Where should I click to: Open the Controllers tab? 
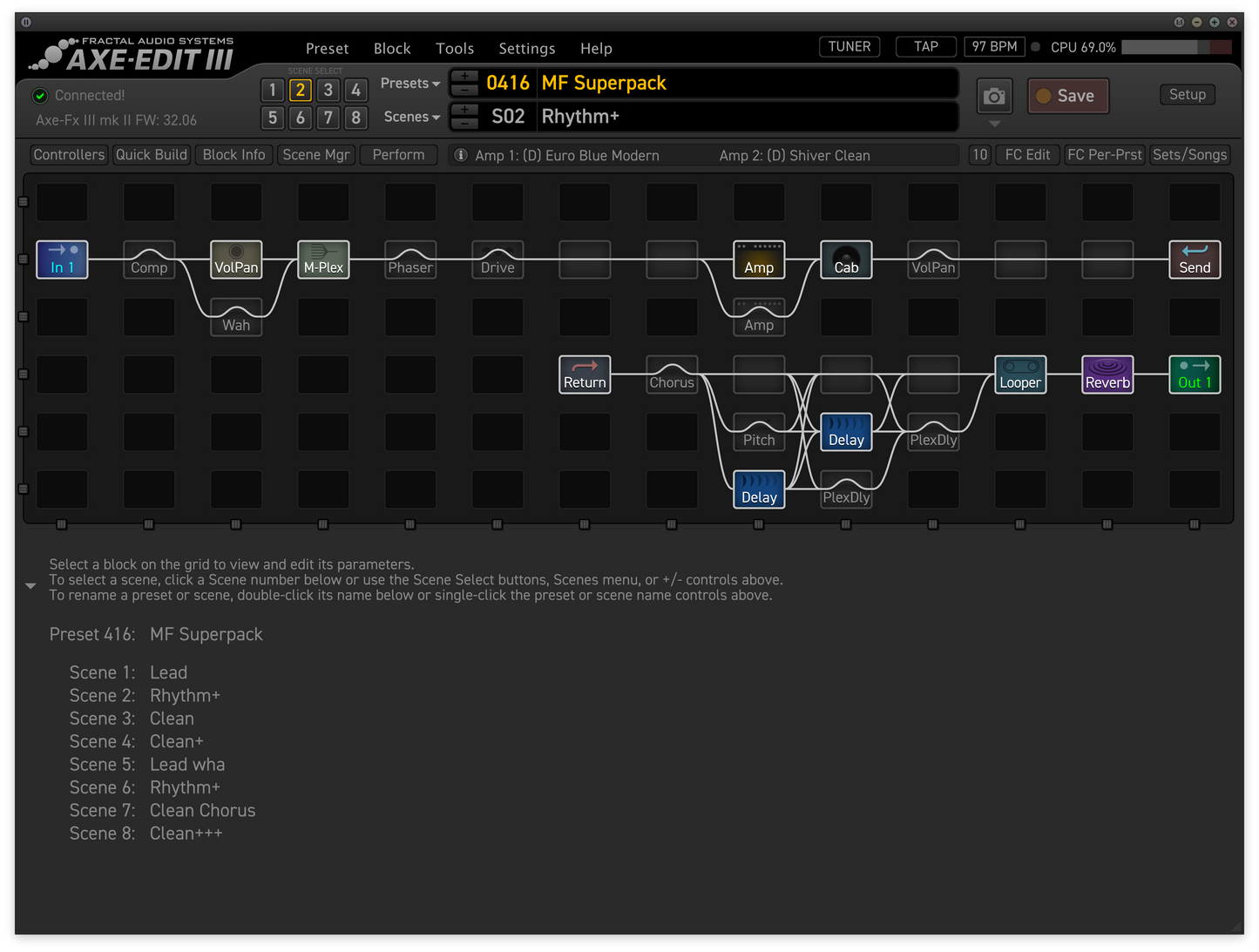(x=69, y=155)
